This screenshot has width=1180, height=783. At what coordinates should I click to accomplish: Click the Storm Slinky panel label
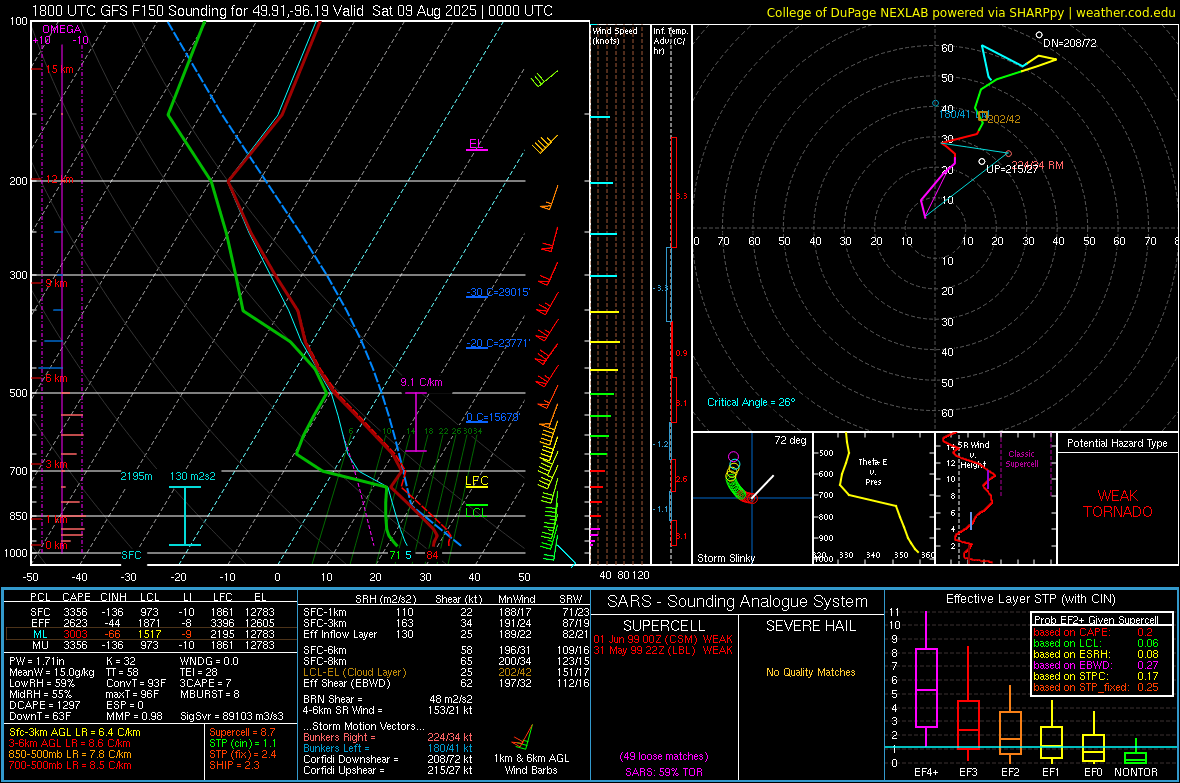coord(726,558)
